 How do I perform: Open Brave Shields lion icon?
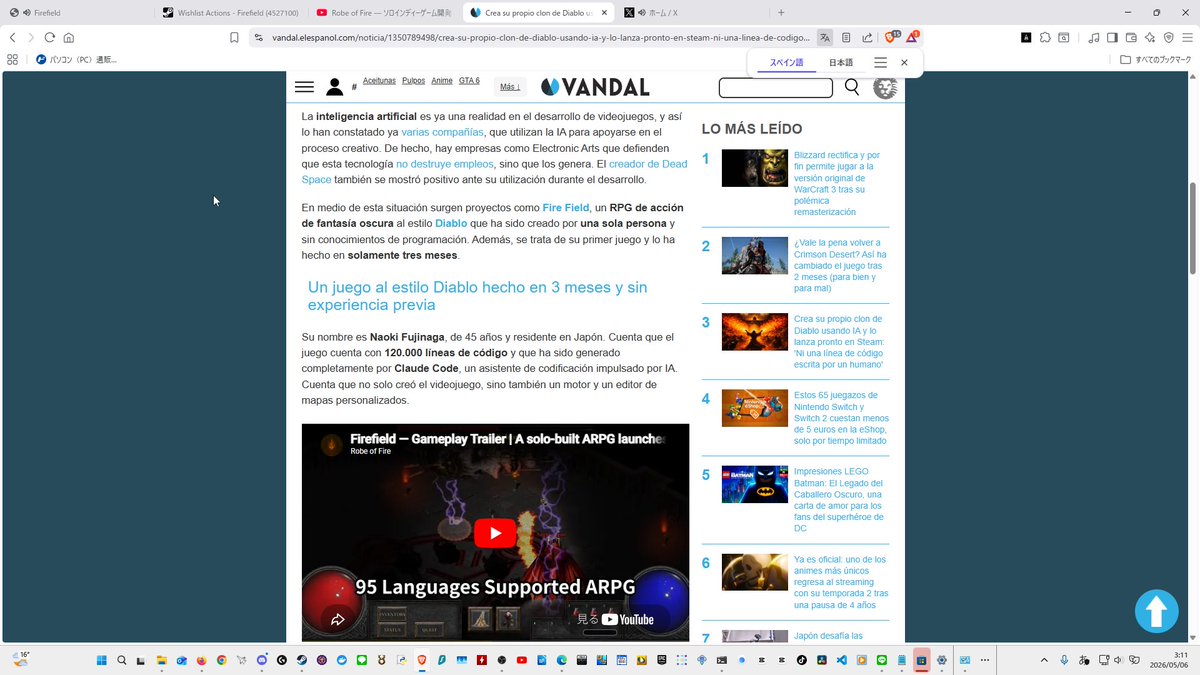(890, 37)
